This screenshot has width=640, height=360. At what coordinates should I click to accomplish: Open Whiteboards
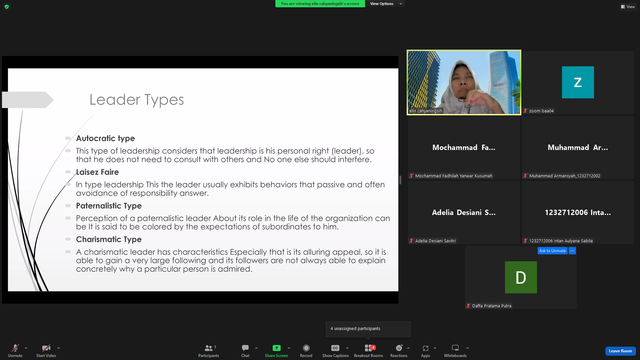[455, 350]
